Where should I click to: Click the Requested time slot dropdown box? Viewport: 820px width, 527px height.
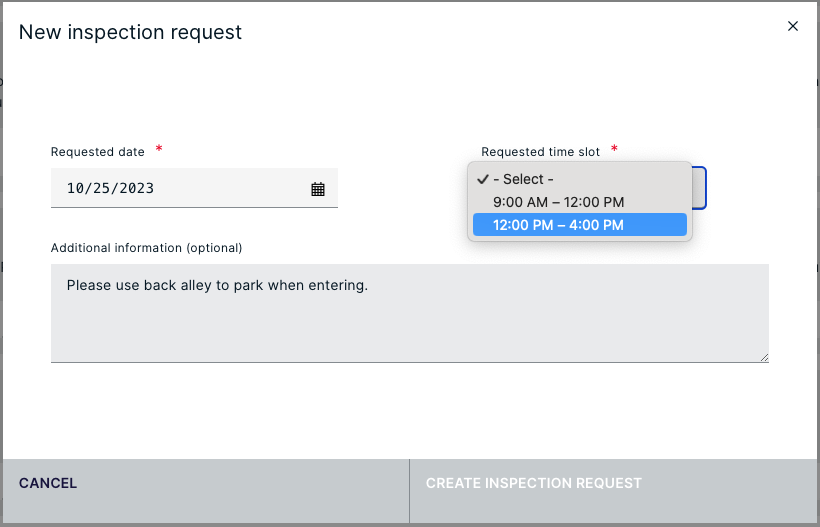click(699, 188)
